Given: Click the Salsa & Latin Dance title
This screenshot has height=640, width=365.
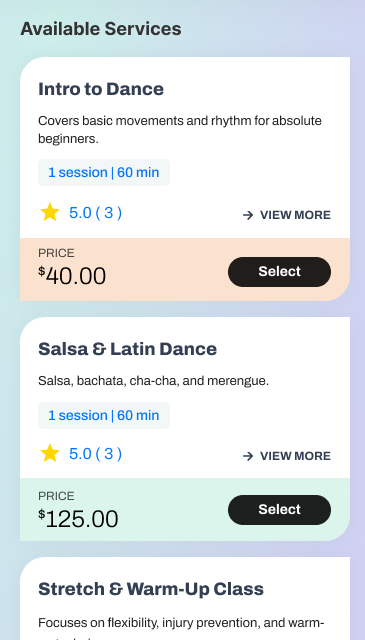Looking at the screenshot, I should click(127, 349).
